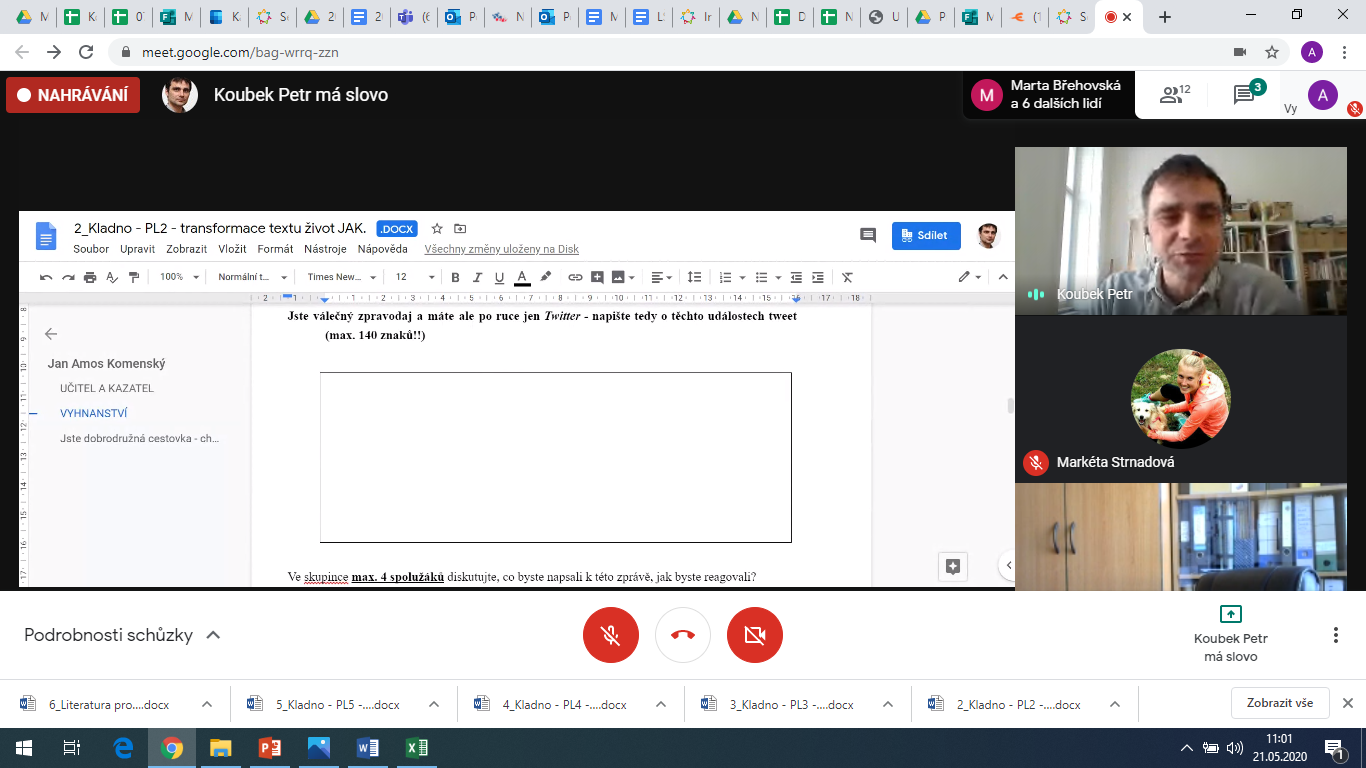Open dropdown for 2_Kladno - PL2 download

pyautogui.click(x=1115, y=704)
